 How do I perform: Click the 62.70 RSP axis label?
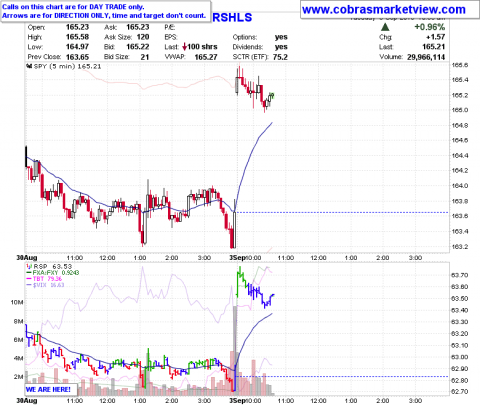[x=459, y=391]
